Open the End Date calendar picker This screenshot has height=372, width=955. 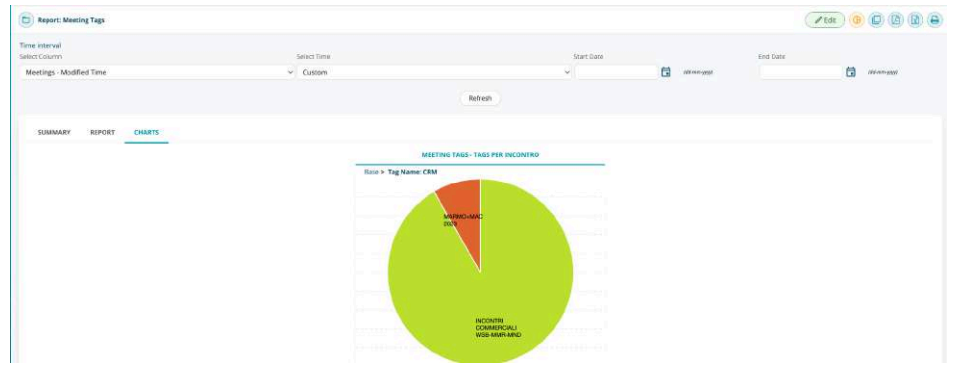click(x=851, y=72)
